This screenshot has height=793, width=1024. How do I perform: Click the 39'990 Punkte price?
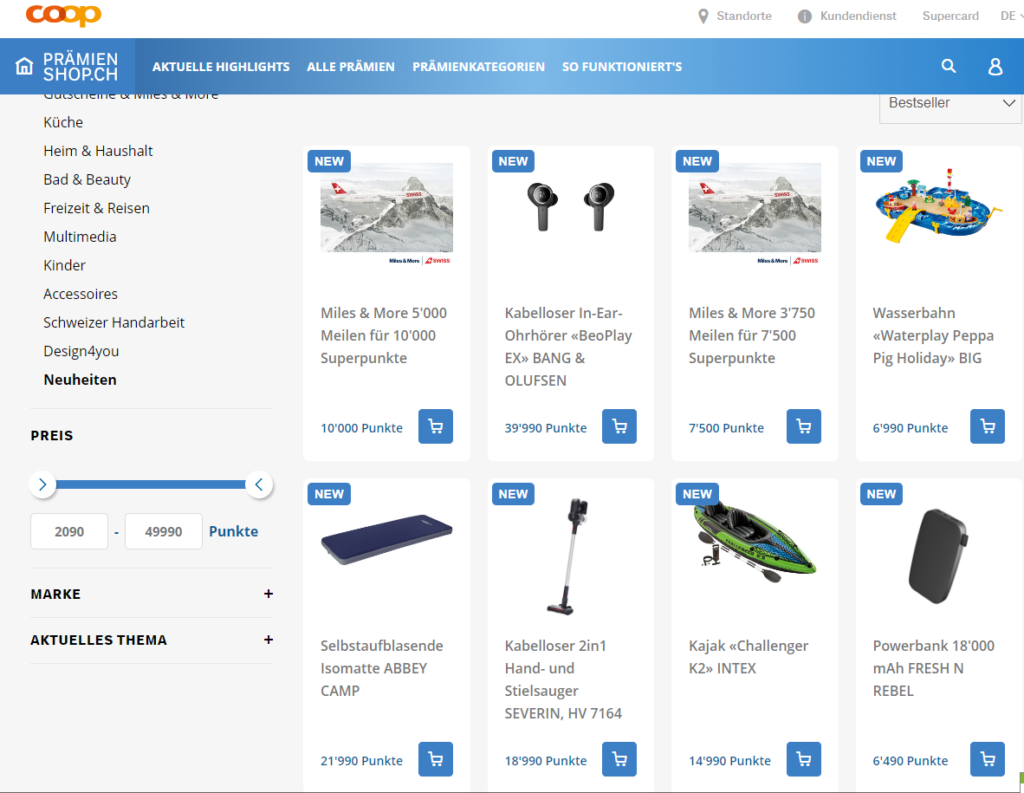click(545, 429)
